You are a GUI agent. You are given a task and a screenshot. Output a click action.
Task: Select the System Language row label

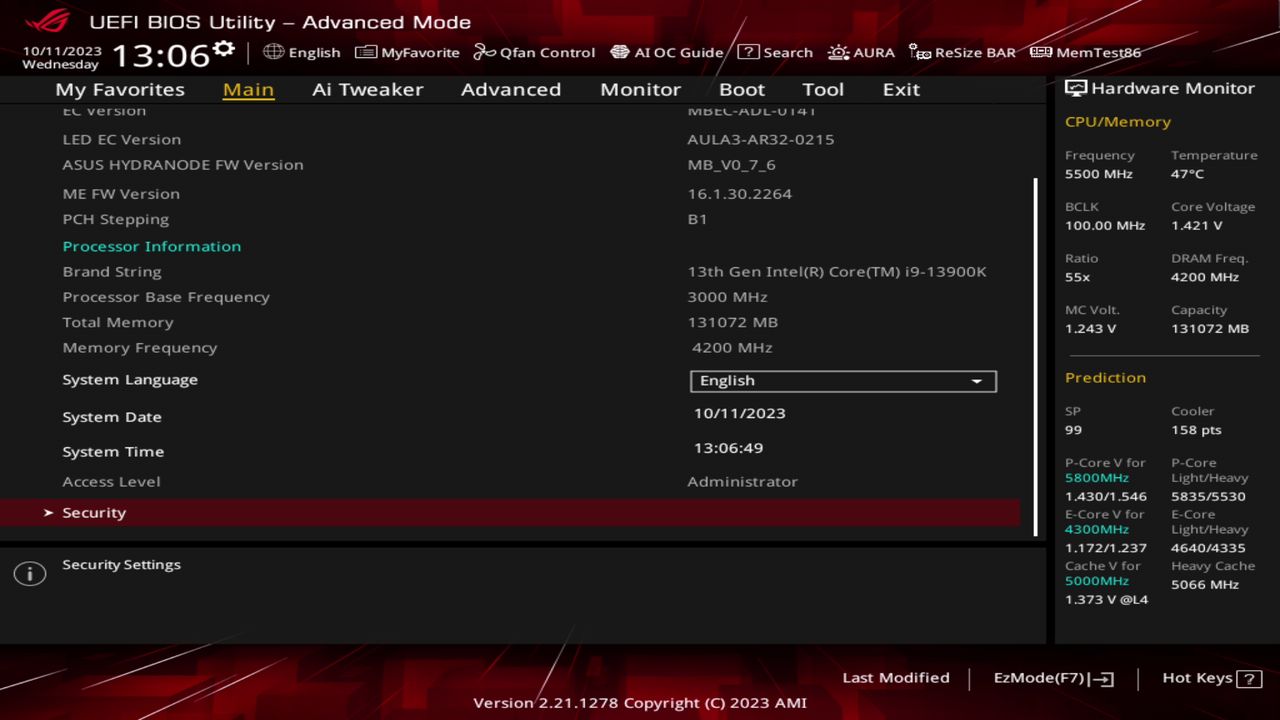pos(130,380)
